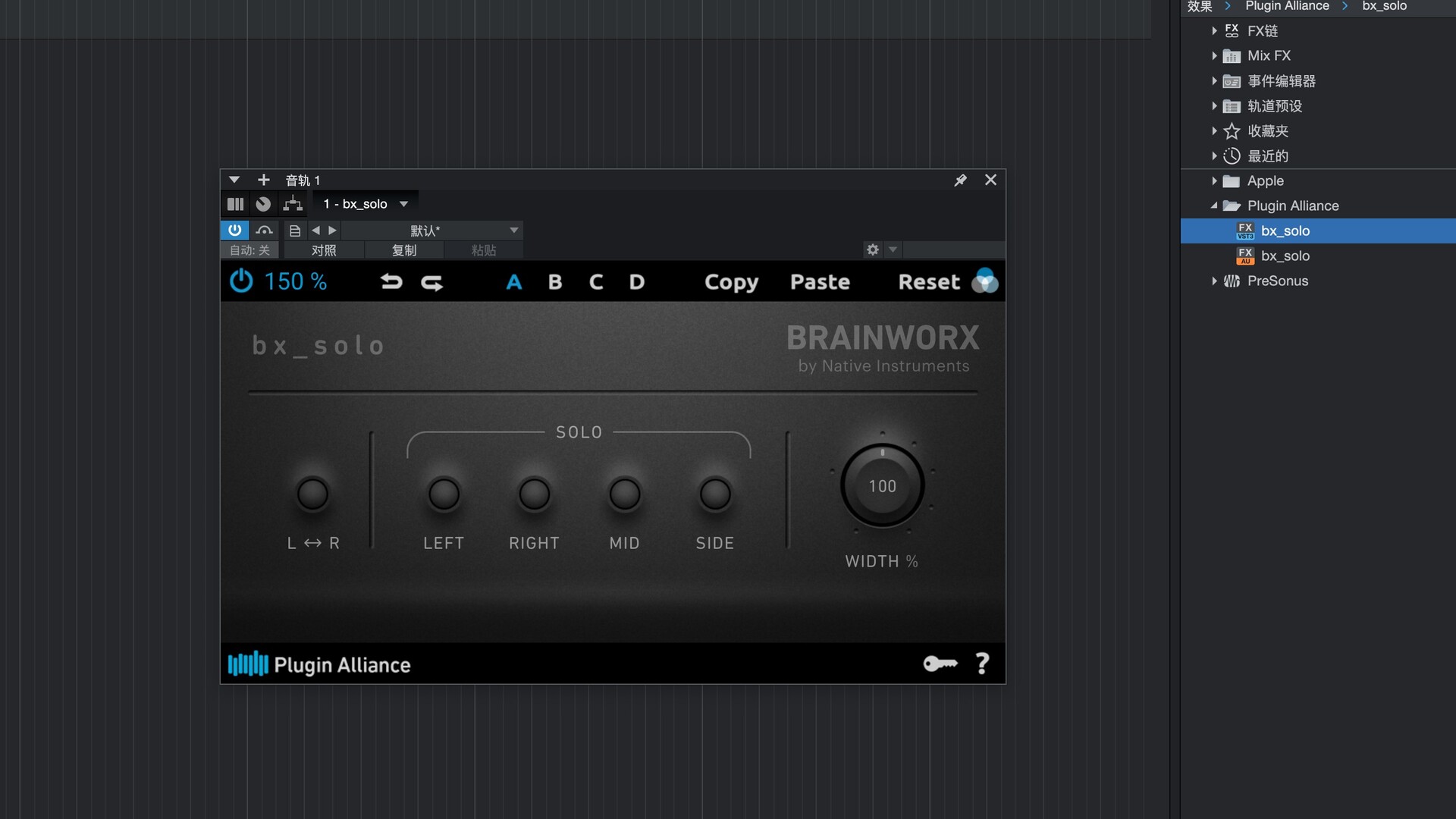
Task: Click 自动: 关 automation mode
Action: coord(249,250)
